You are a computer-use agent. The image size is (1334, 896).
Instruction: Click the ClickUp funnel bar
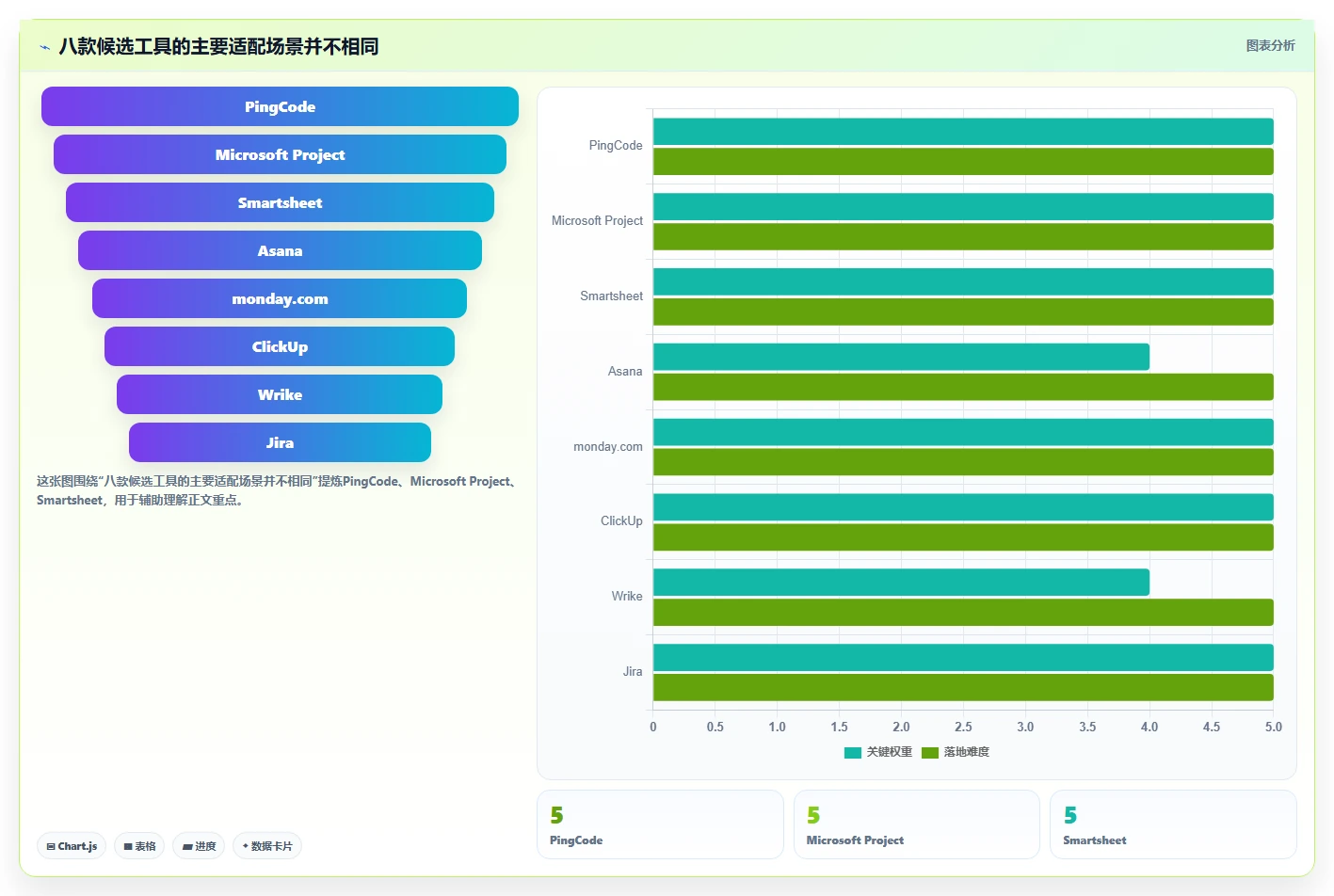tap(280, 346)
